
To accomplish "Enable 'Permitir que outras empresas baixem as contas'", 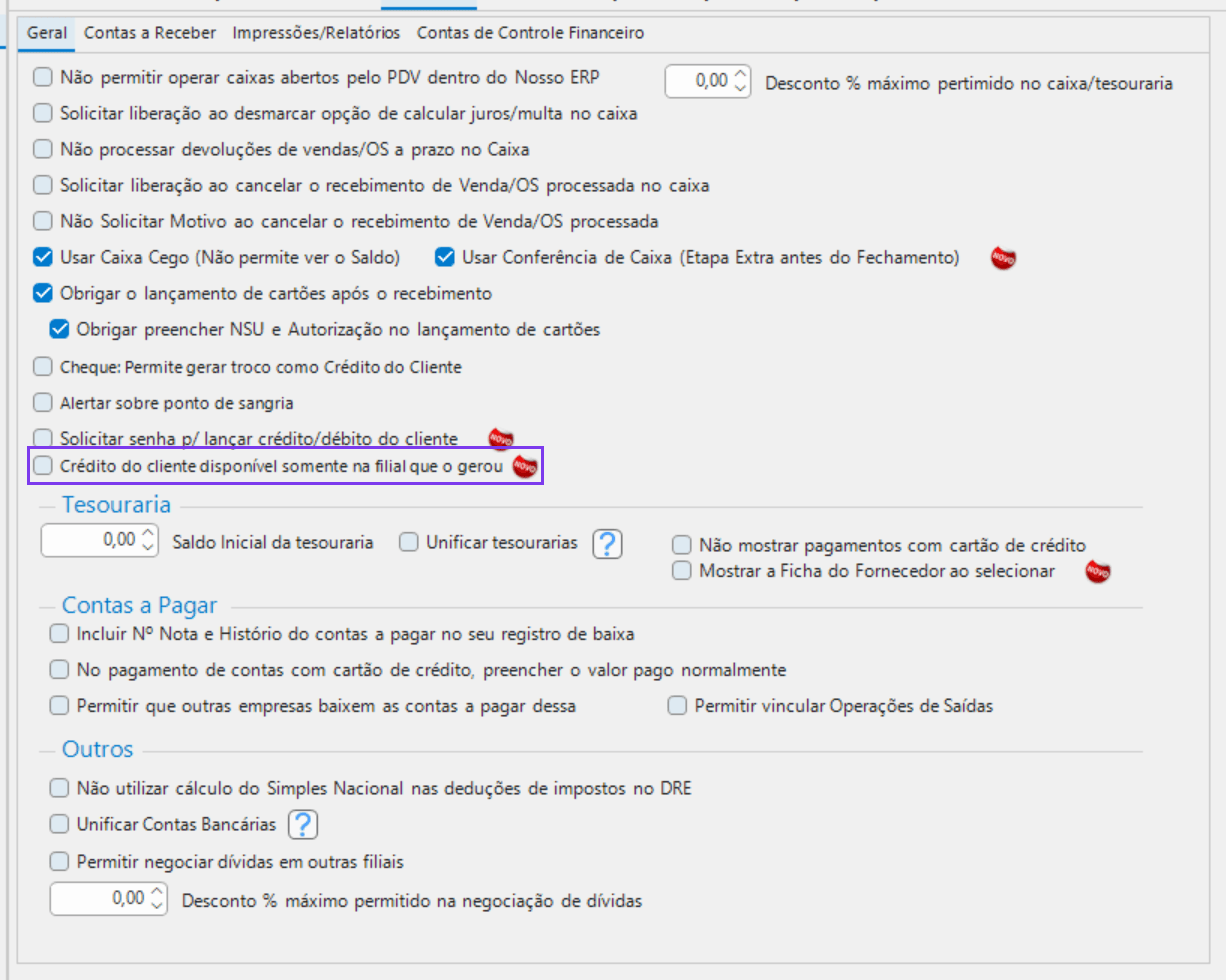I will click(59, 705).
